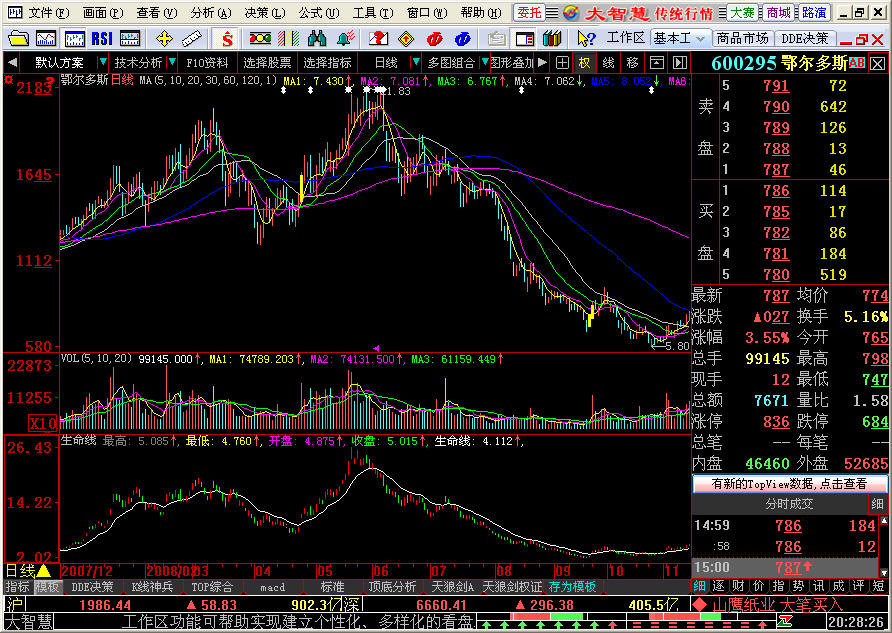Open the 日线 period dropdown arrow

[x=416, y=62]
